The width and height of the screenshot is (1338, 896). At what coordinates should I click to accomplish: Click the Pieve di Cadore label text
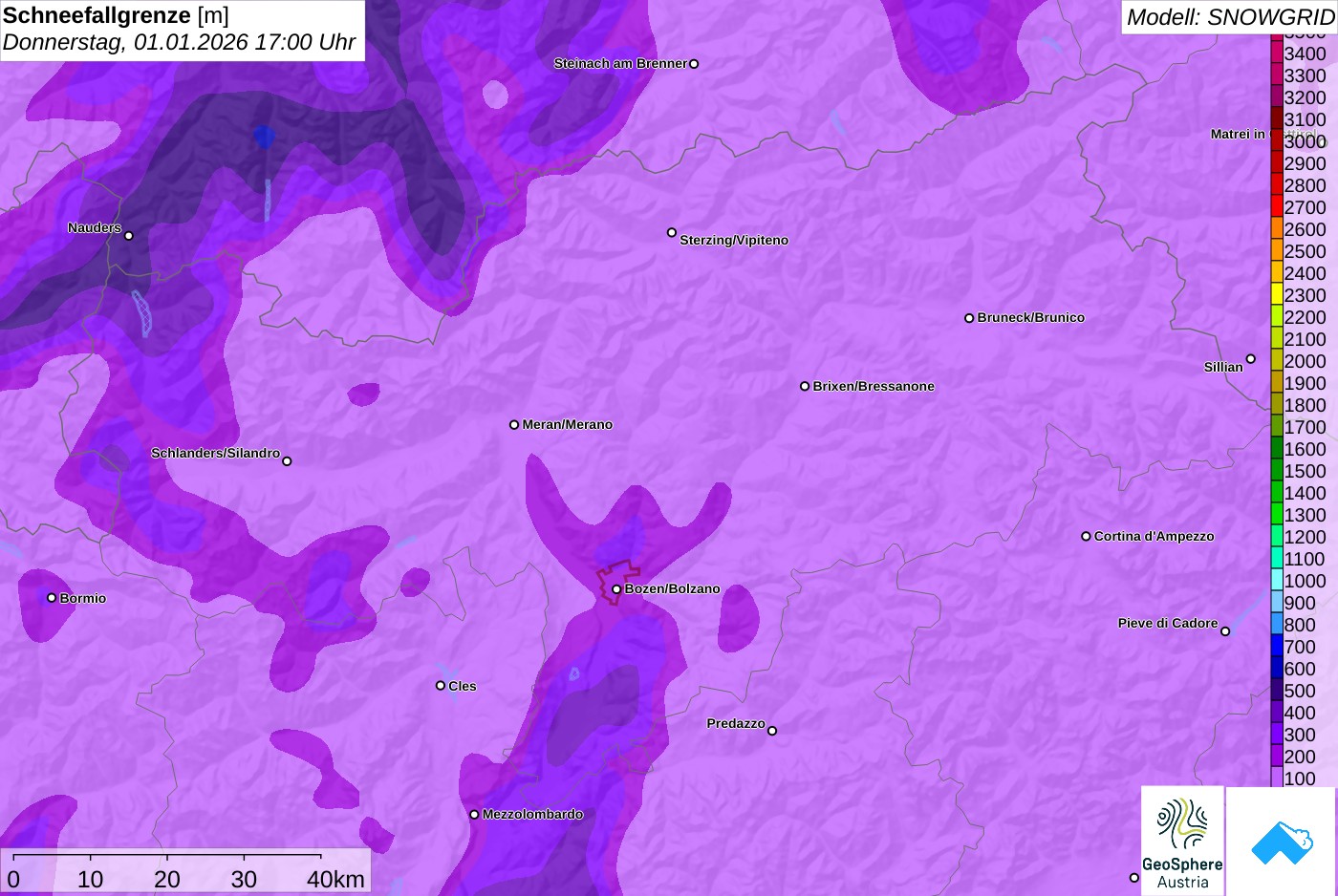click(1168, 623)
